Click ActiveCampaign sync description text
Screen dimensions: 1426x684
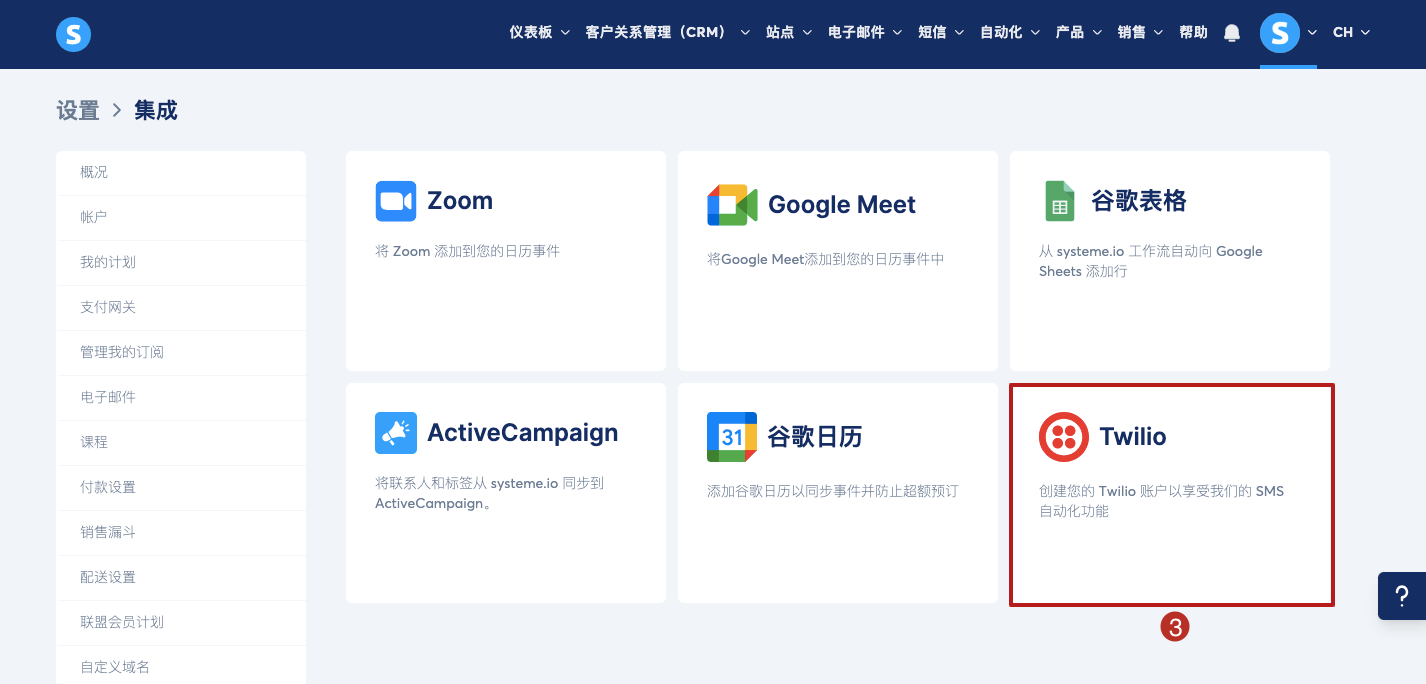point(490,494)
